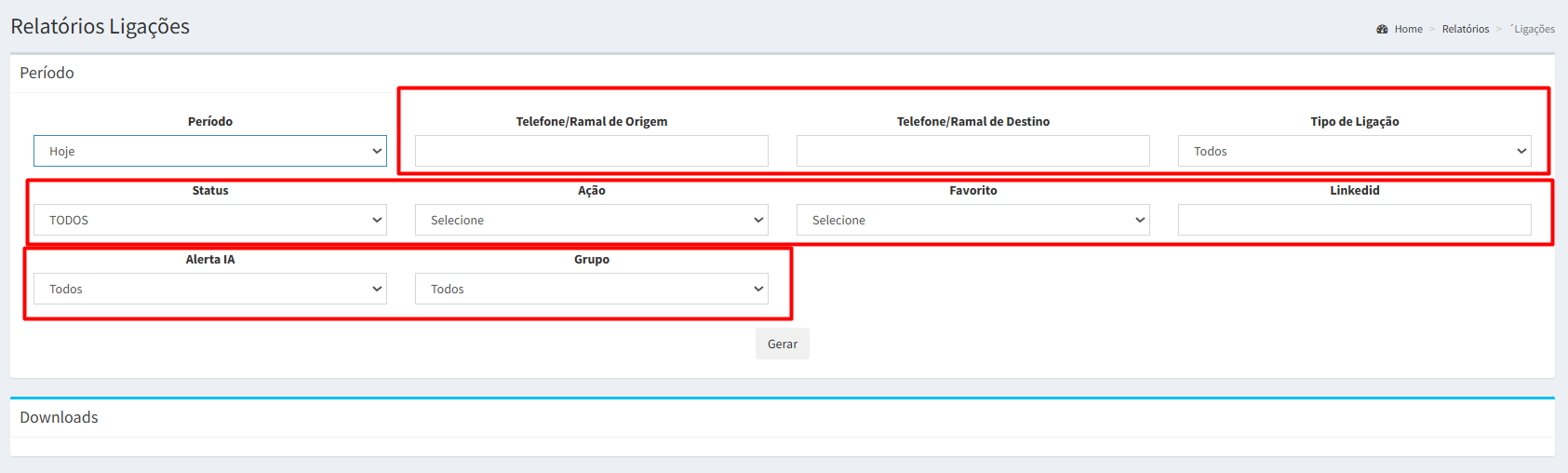Viewport: 1568px width, 473px height.
Task: Open the Status dropdown set to TODOS
Action: 209,220
